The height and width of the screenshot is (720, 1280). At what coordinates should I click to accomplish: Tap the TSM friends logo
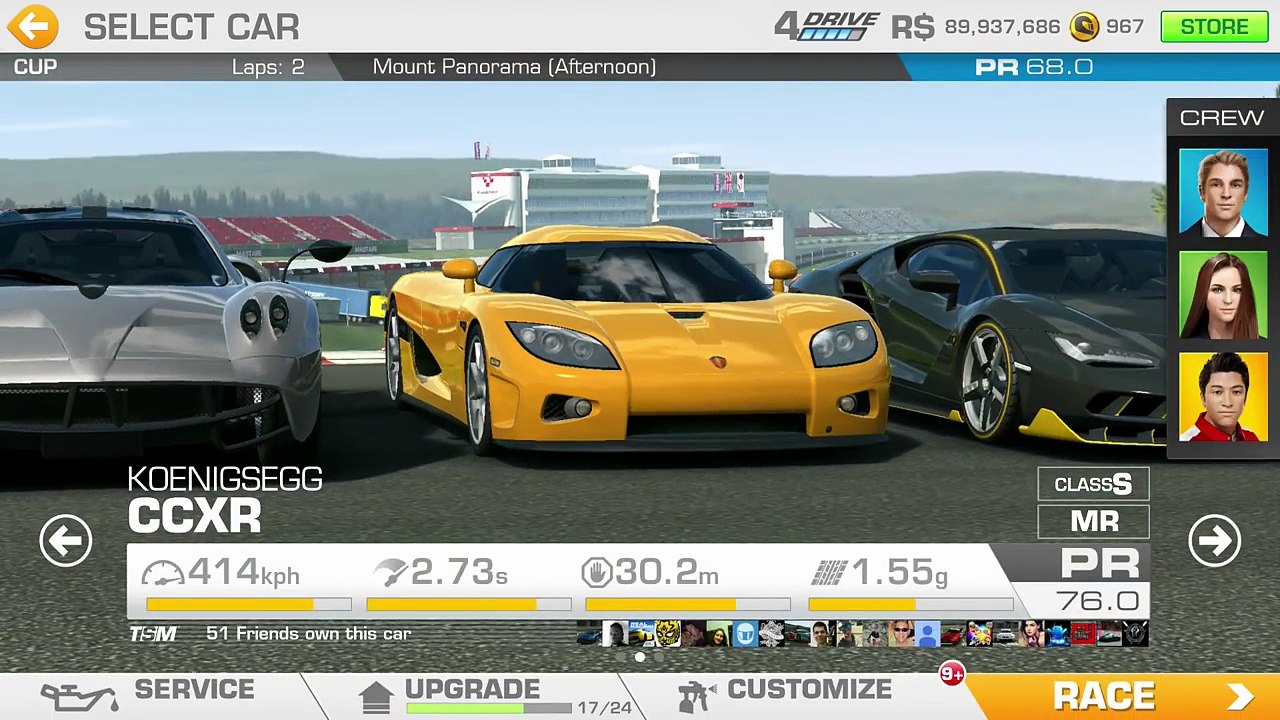153,634
